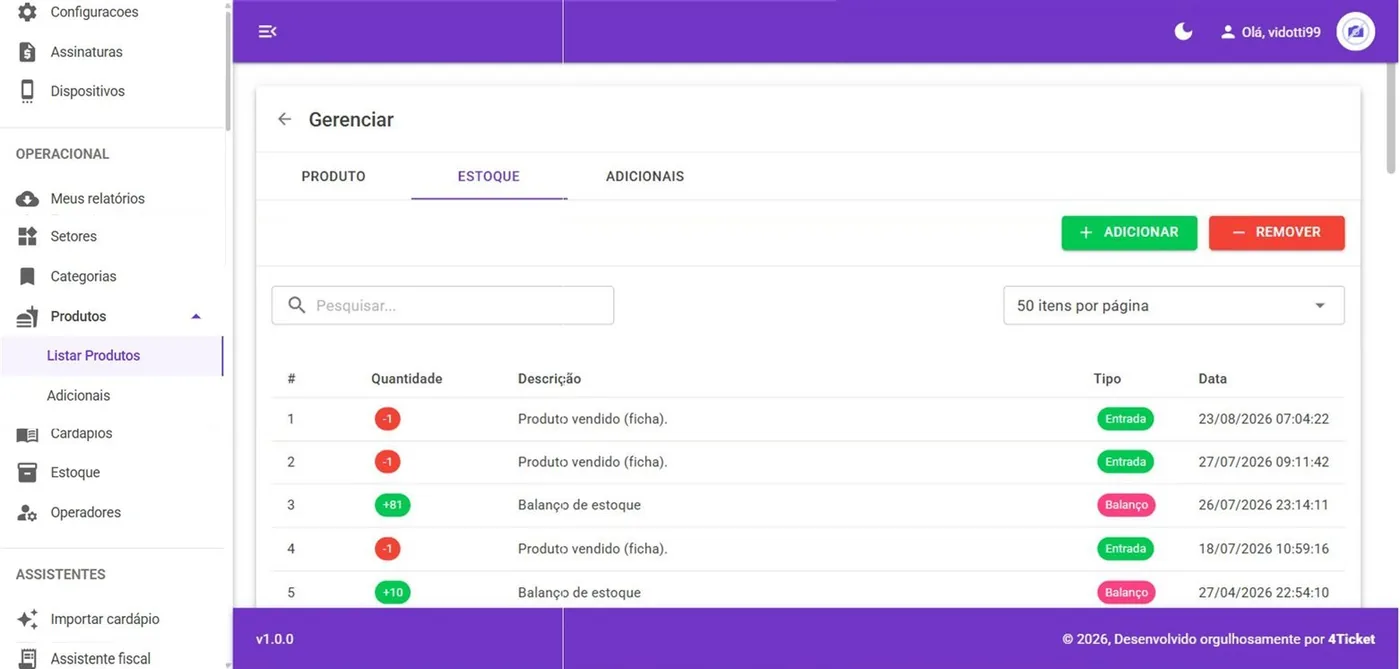Go back with Gerenciar arrow icon

coord(285,119)
